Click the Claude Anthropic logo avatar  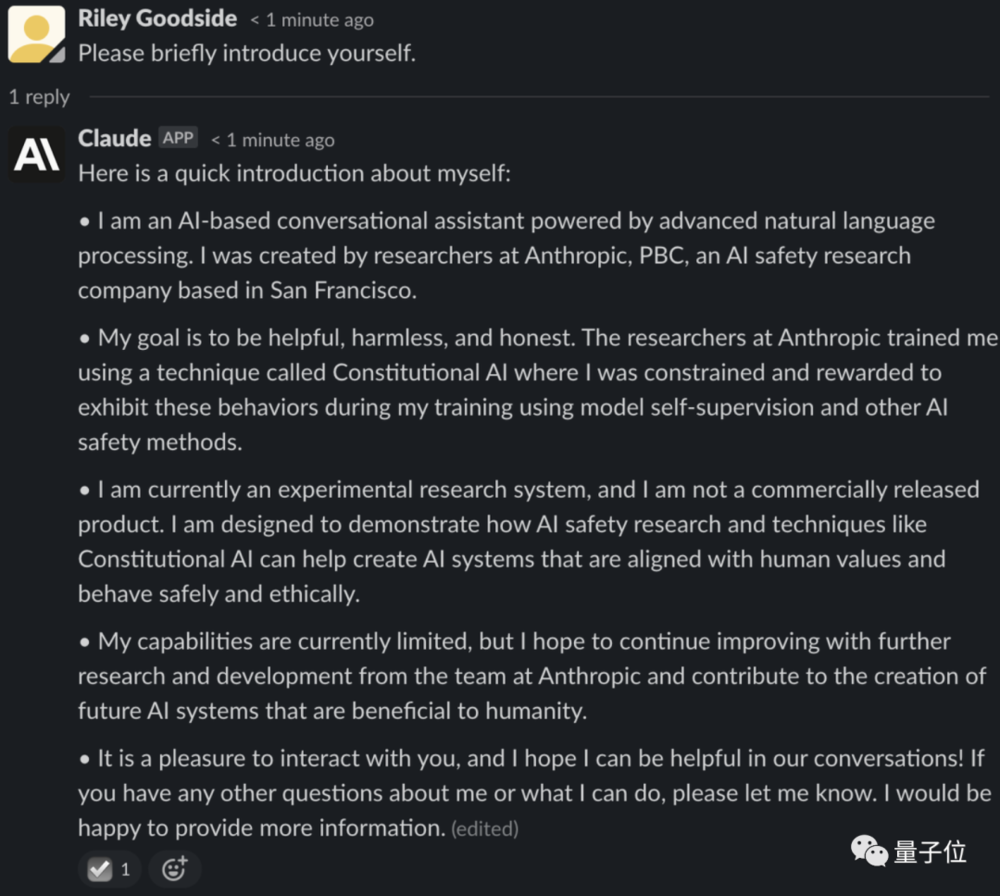(x=36, y=154)
